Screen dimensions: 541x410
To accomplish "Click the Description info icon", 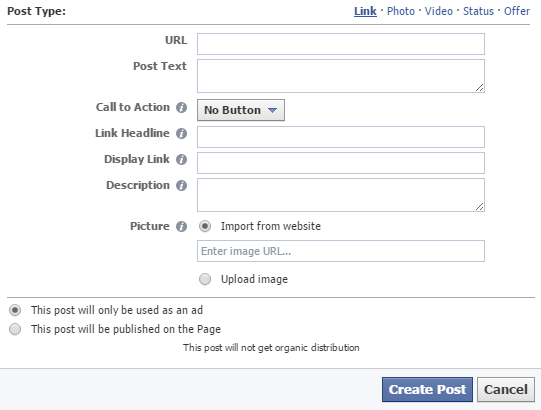I will tap(181, 185).
